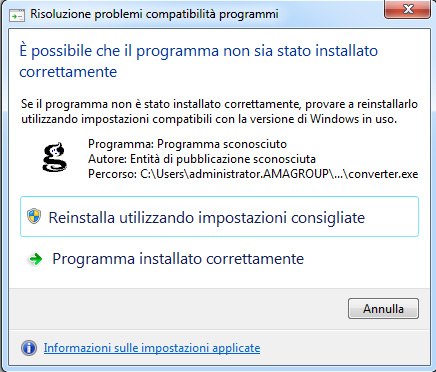436x372 pixels.
Task: Click the Annulla button
Action: [383, 308]
